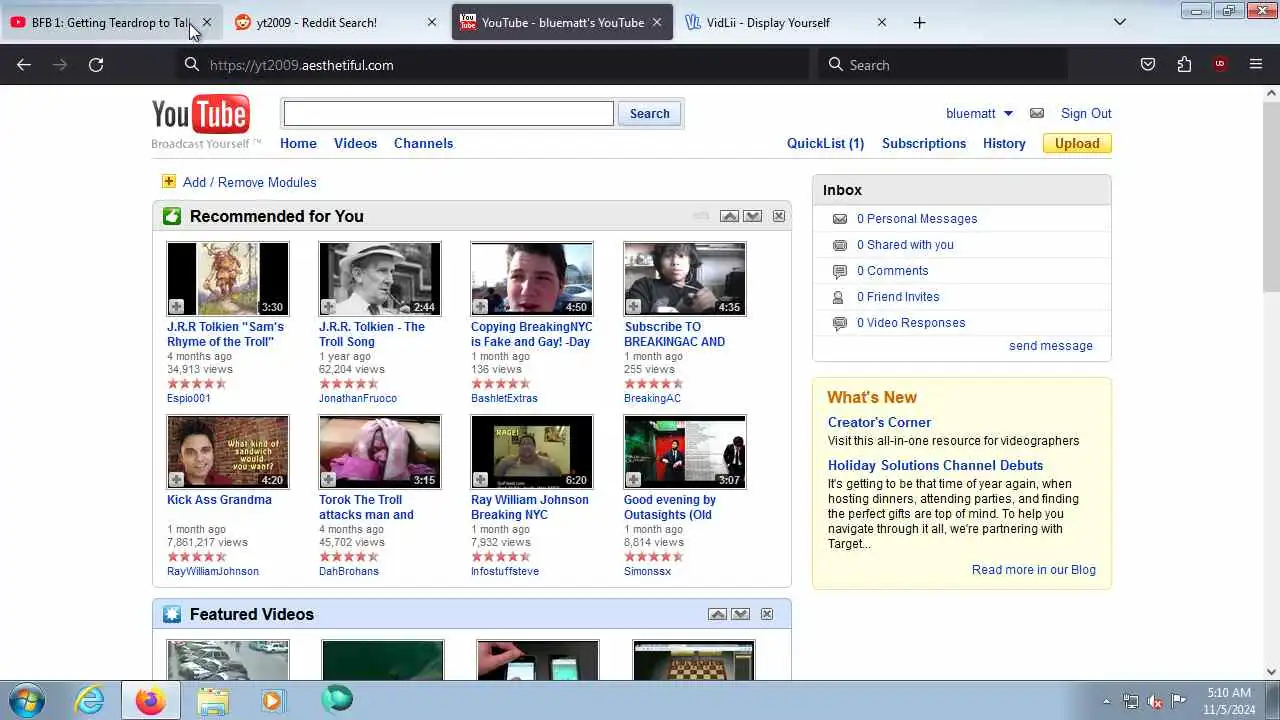Move Featured Videos module down
Screen dimensions: 1280x720
point(741,614)
